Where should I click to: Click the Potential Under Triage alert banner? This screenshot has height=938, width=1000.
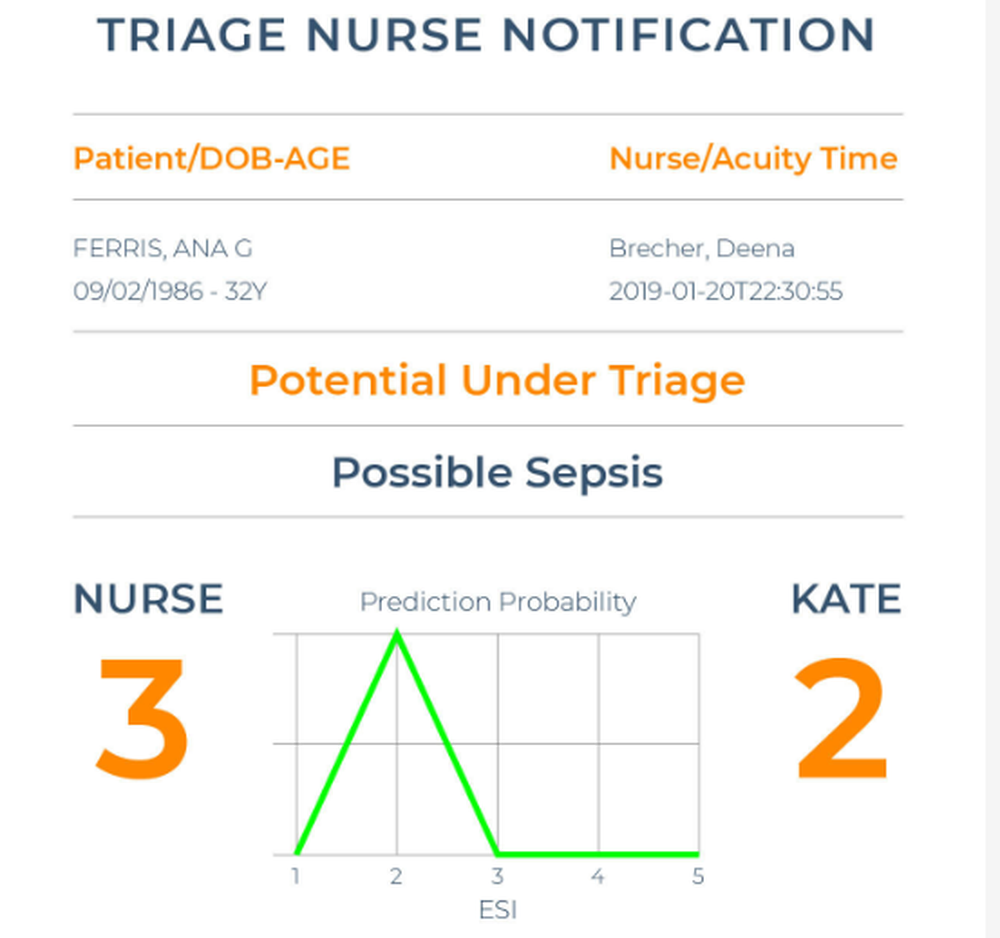coord(497,380)
